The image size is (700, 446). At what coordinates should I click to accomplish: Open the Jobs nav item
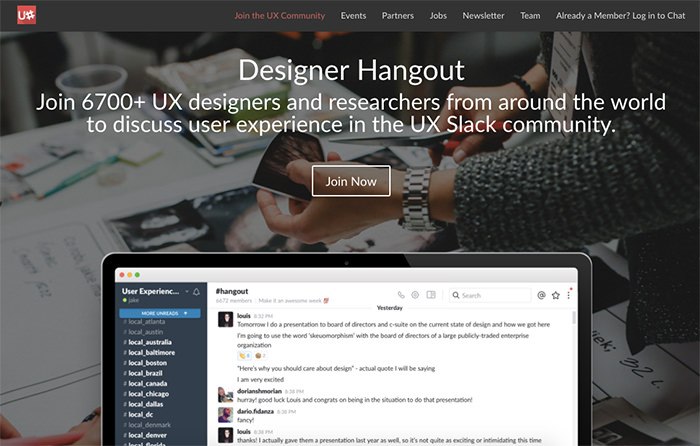tap(438, 16)
